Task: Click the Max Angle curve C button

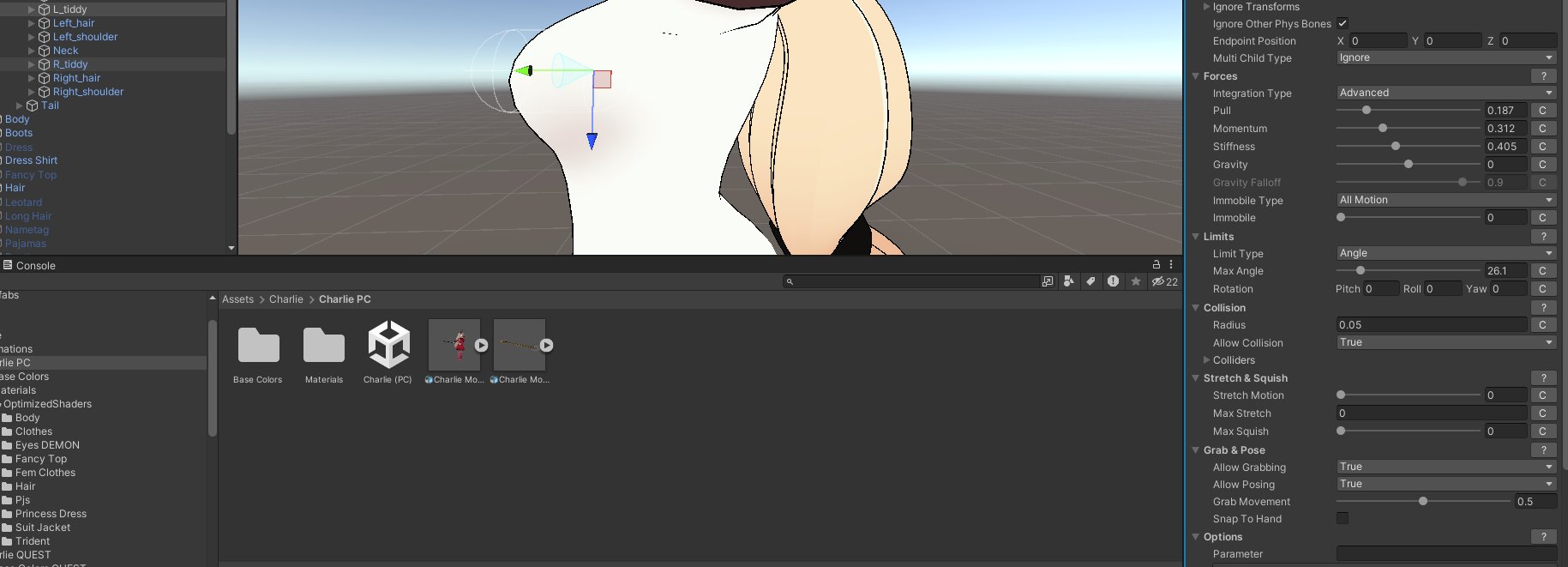Action: (x=1542, y=271)
